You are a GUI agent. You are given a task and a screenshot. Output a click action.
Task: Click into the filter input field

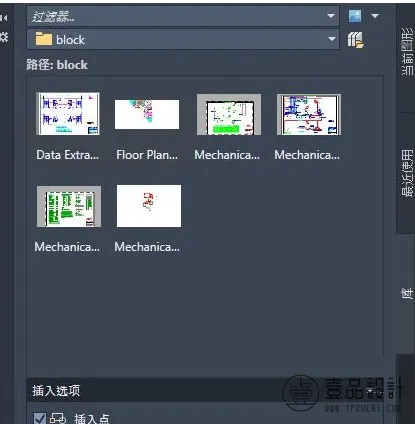pos(177,16)
